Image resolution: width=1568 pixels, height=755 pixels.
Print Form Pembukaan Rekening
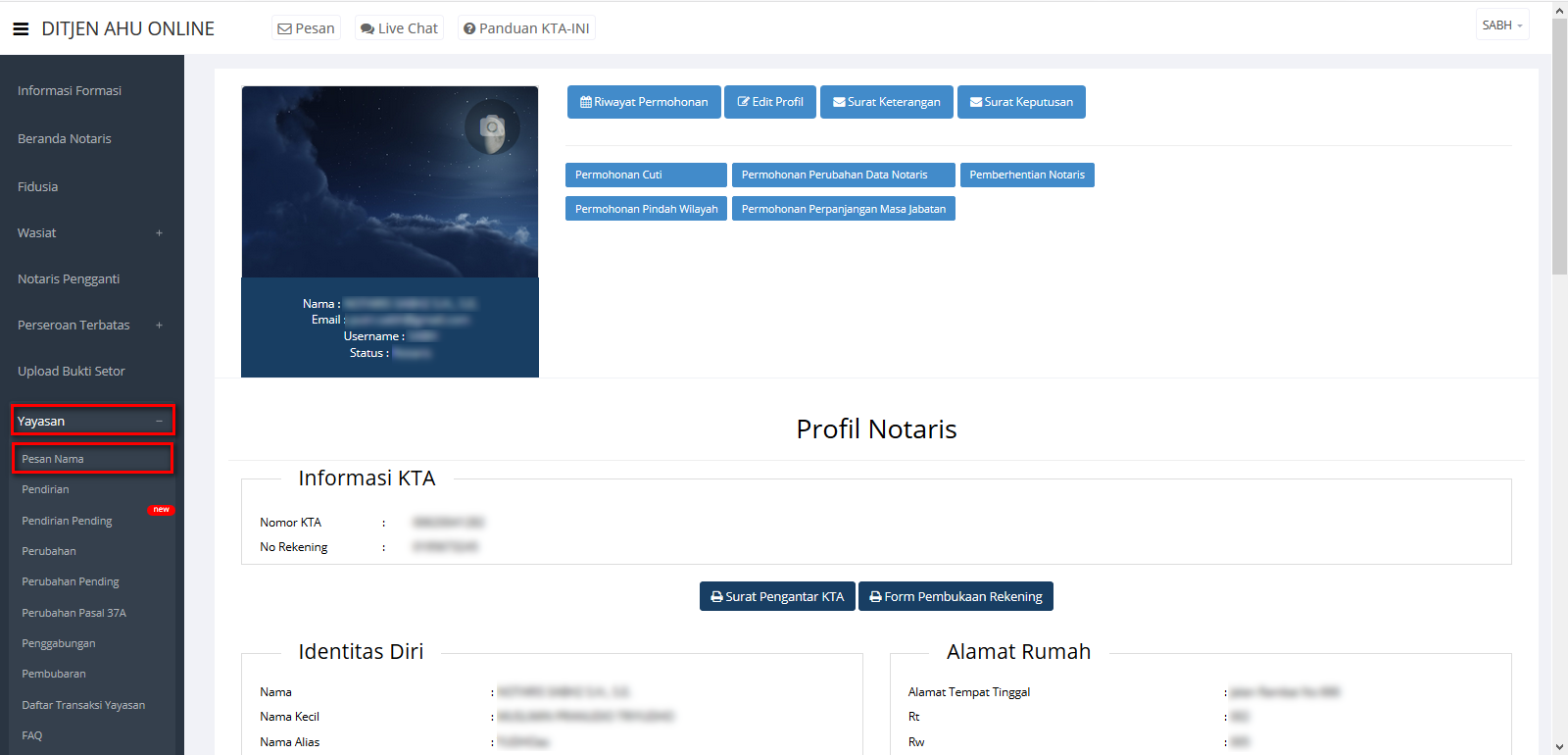(955, 596)
